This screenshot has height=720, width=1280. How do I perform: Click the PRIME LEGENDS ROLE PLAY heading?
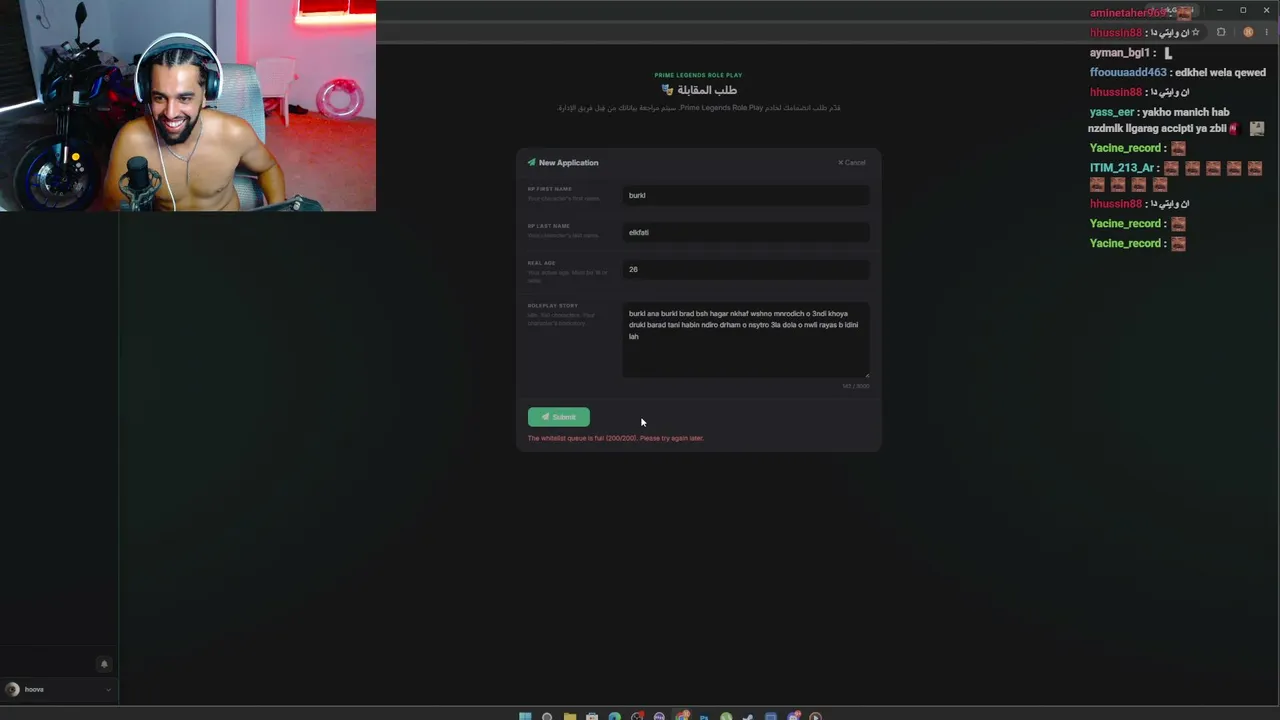[698, 75]
